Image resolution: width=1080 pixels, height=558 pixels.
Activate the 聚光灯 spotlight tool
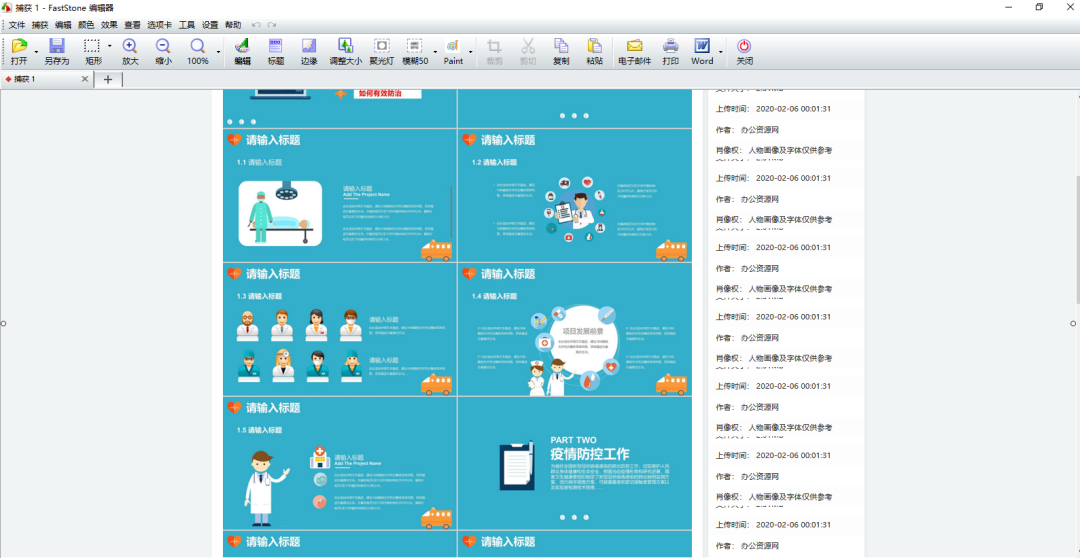[x=381, y=52]
